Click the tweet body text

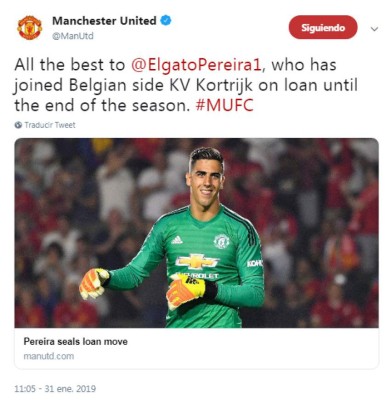(186, 85)
